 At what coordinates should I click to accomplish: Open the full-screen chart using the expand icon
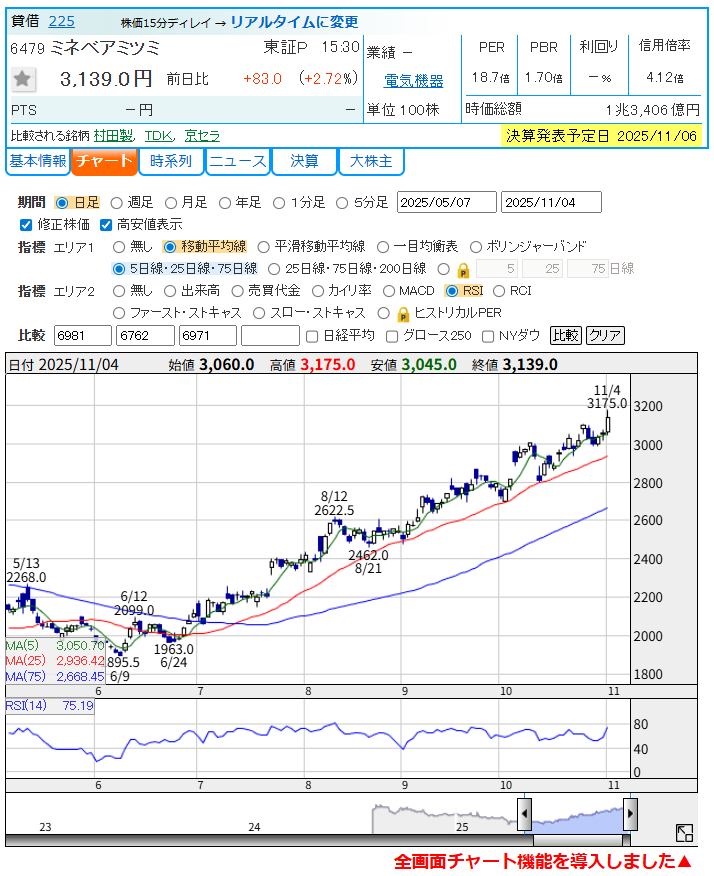[685, 832]
